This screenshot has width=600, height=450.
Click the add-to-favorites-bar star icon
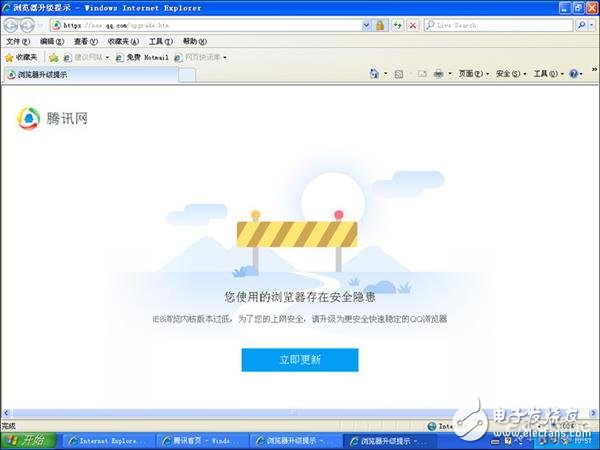(x=54, y=57)
